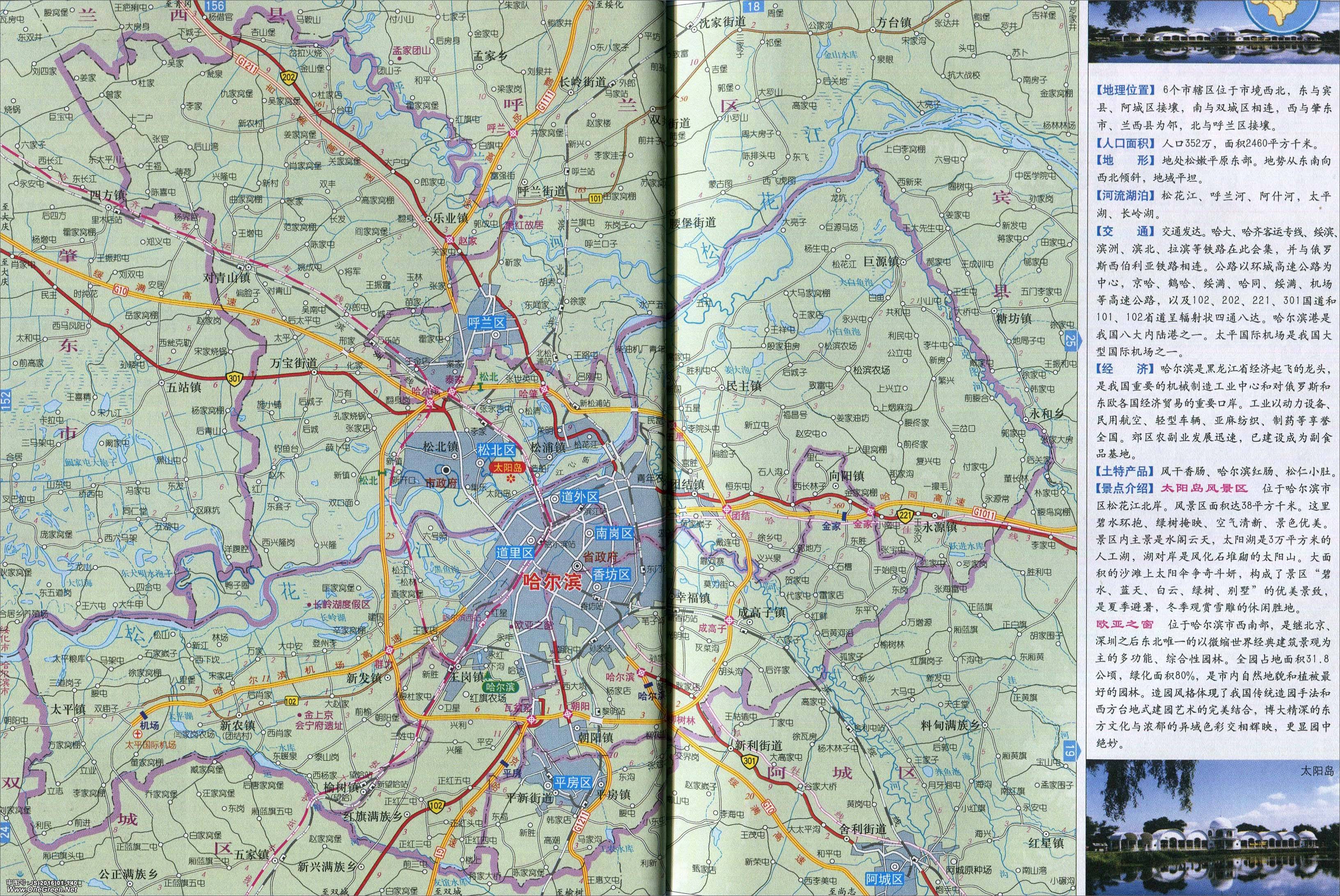The width and height of the screenshot is (1340, 896).
Task: Select the 道外区 blue district label
Action: click(x=579, y=497)
